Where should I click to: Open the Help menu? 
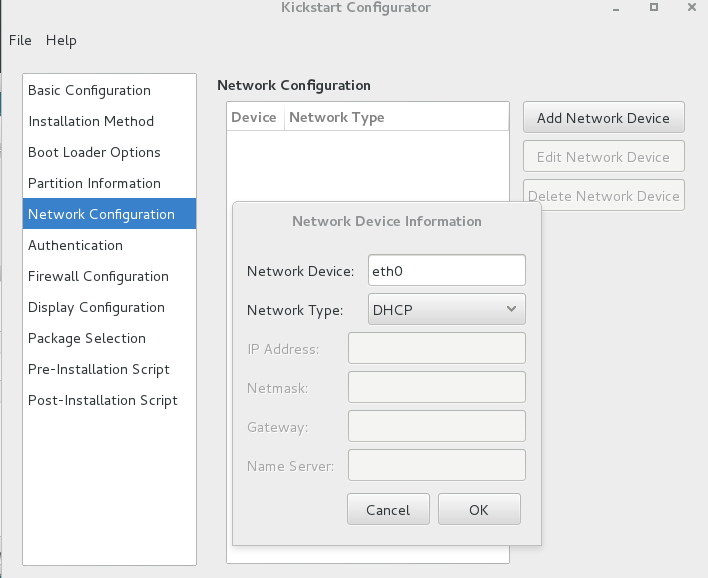61,40
